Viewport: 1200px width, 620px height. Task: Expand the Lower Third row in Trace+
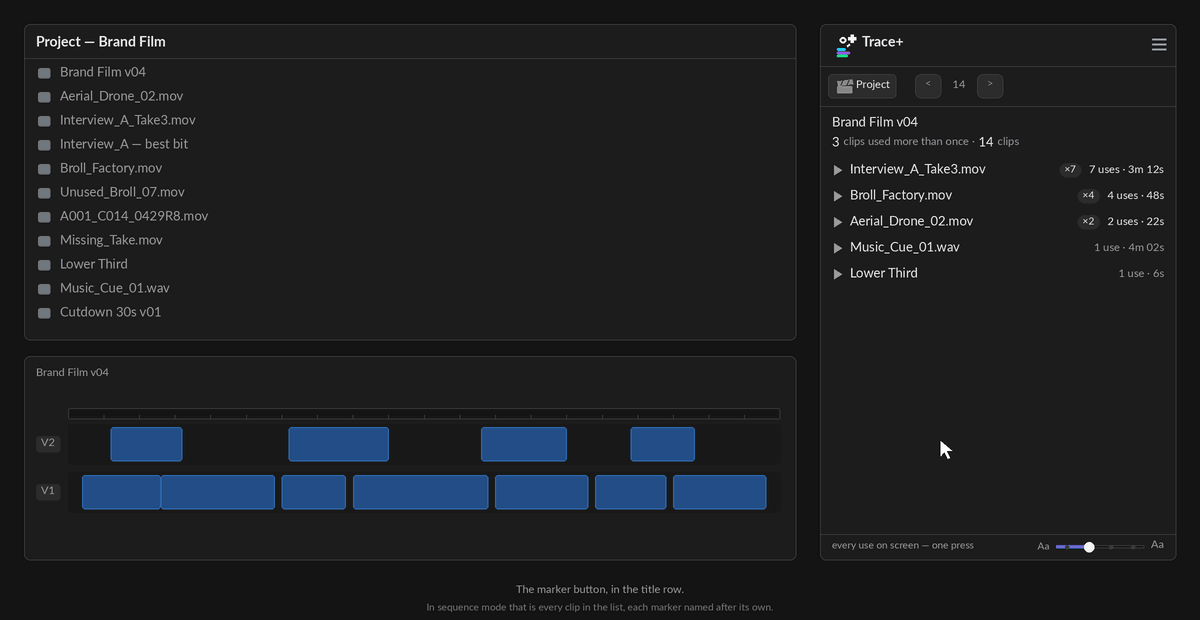tap(838, 274)
